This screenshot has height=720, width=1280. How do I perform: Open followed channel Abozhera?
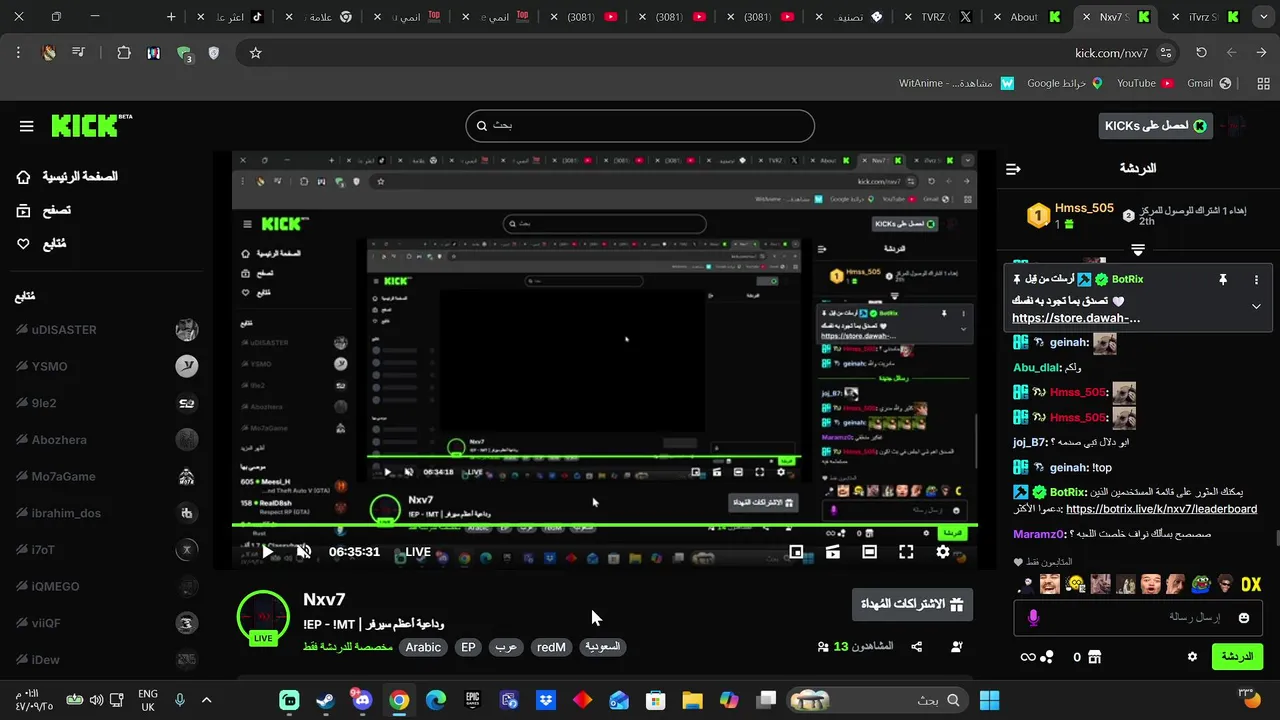[105, 440]
